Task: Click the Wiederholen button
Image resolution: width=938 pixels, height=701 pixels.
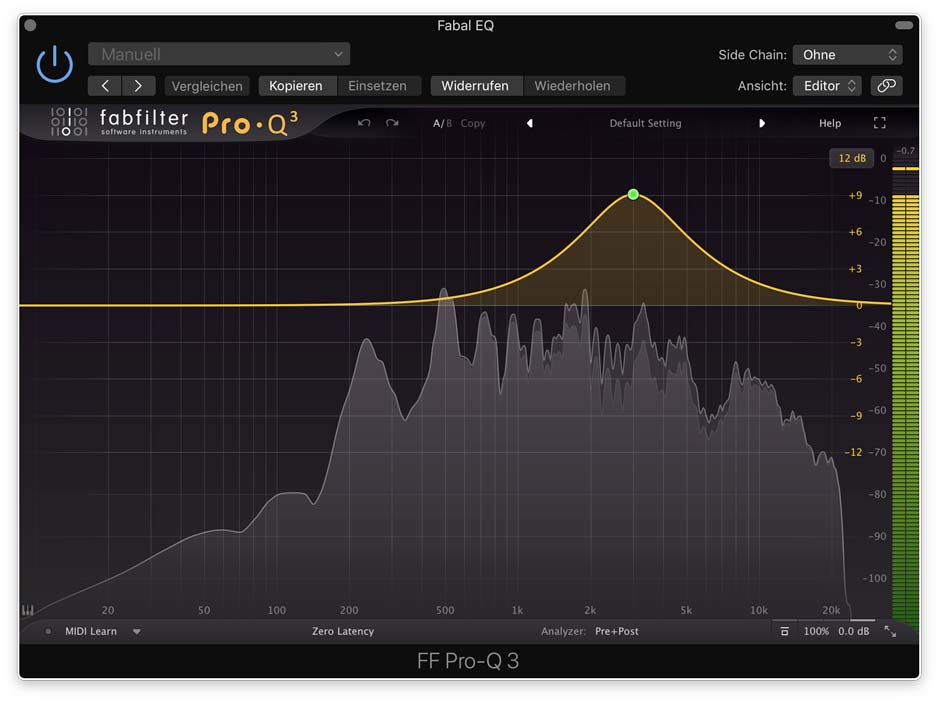Action: click(x=572, y=86)
